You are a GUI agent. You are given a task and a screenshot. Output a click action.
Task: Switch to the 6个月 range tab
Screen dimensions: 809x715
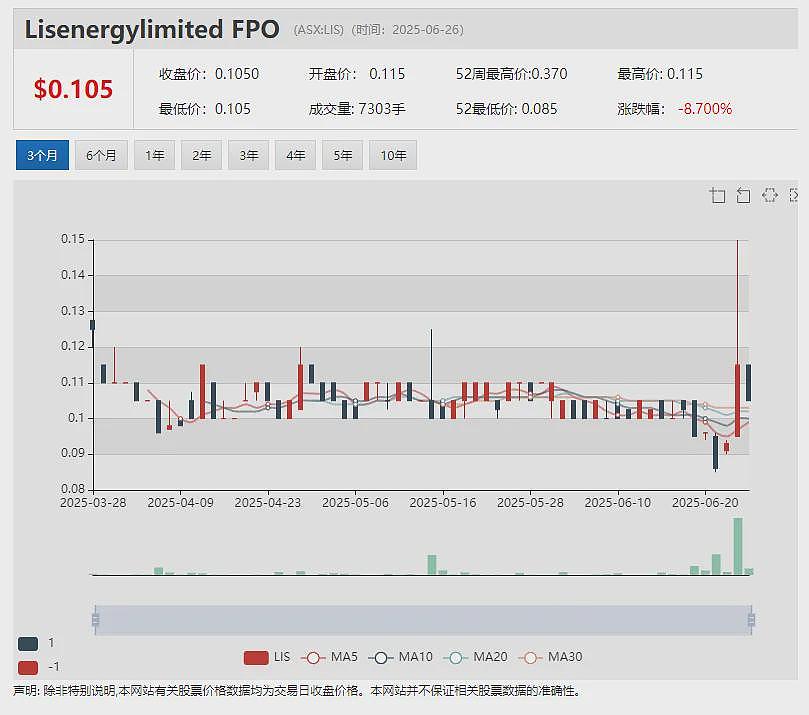(x=102, y=155)
